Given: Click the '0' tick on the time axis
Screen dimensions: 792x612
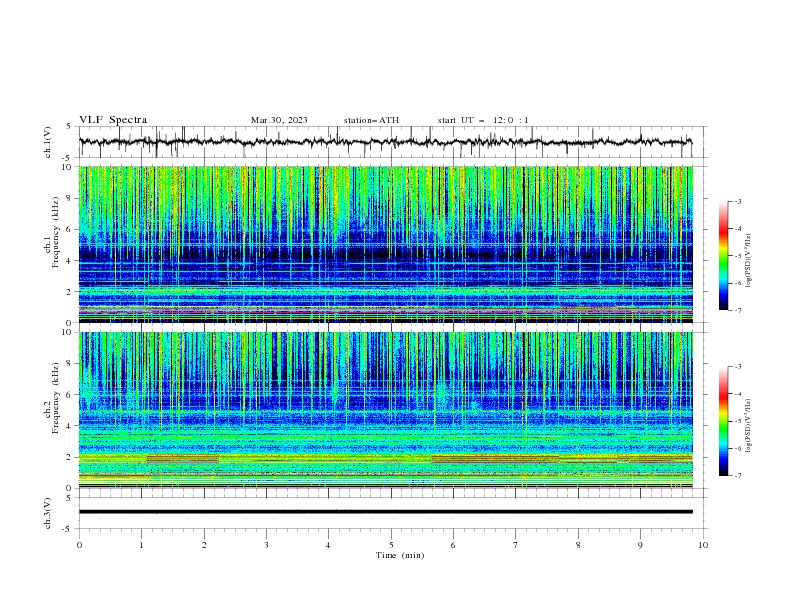Looking at the screenshot, I should click(79, 545).
